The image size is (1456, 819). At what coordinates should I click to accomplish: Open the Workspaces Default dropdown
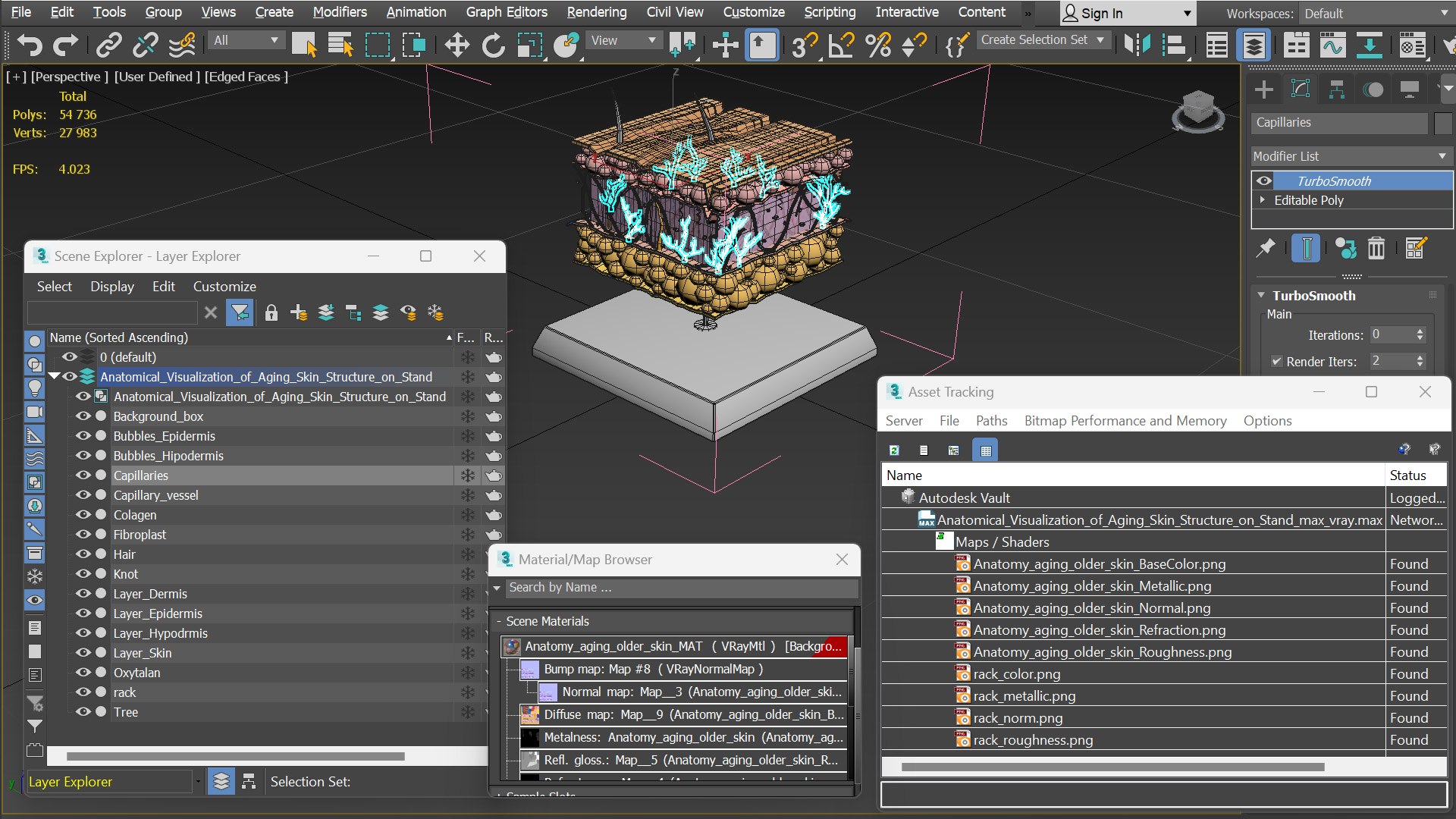coord(1376,14)
